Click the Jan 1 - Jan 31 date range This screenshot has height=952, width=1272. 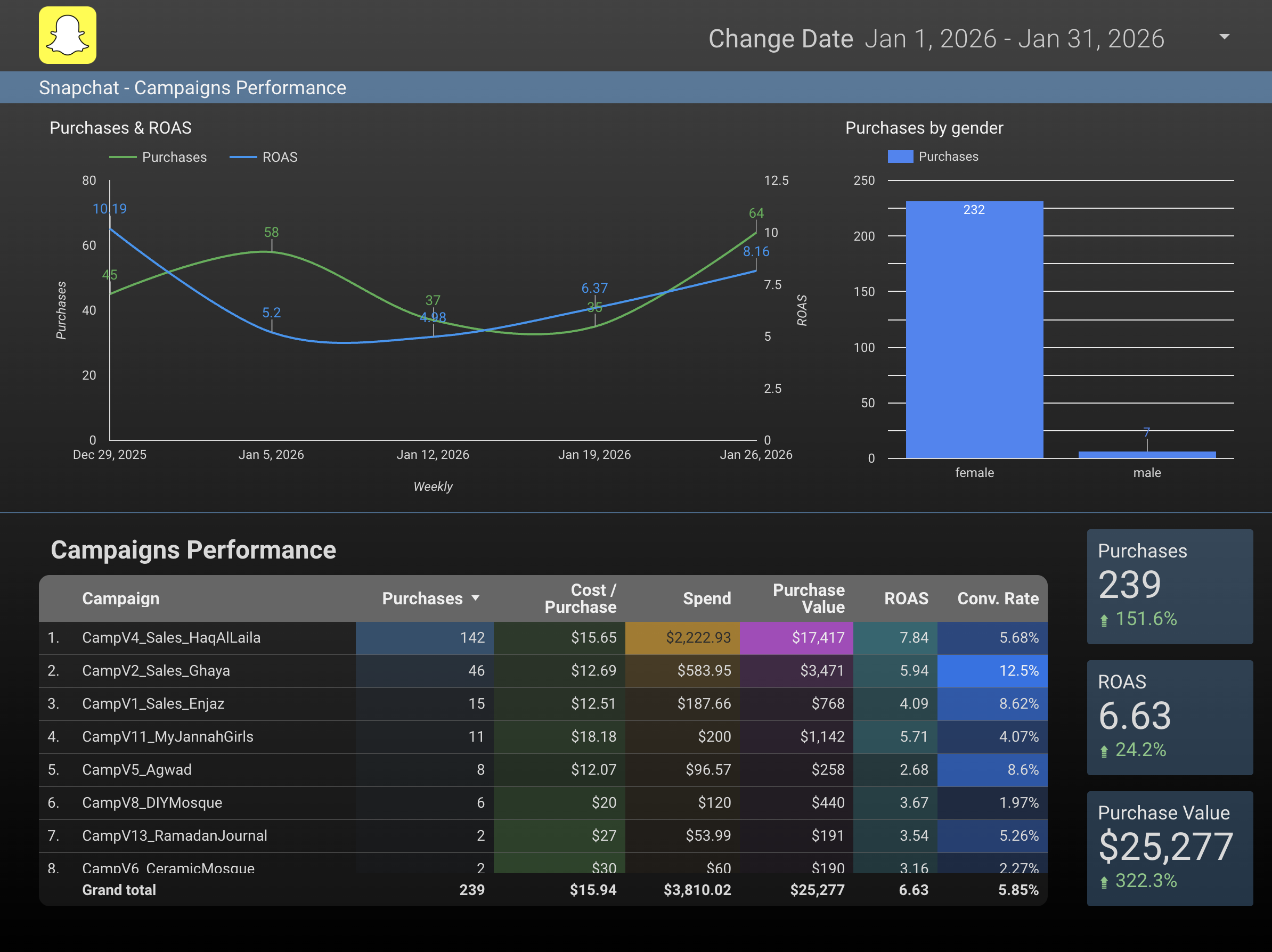1014,39
